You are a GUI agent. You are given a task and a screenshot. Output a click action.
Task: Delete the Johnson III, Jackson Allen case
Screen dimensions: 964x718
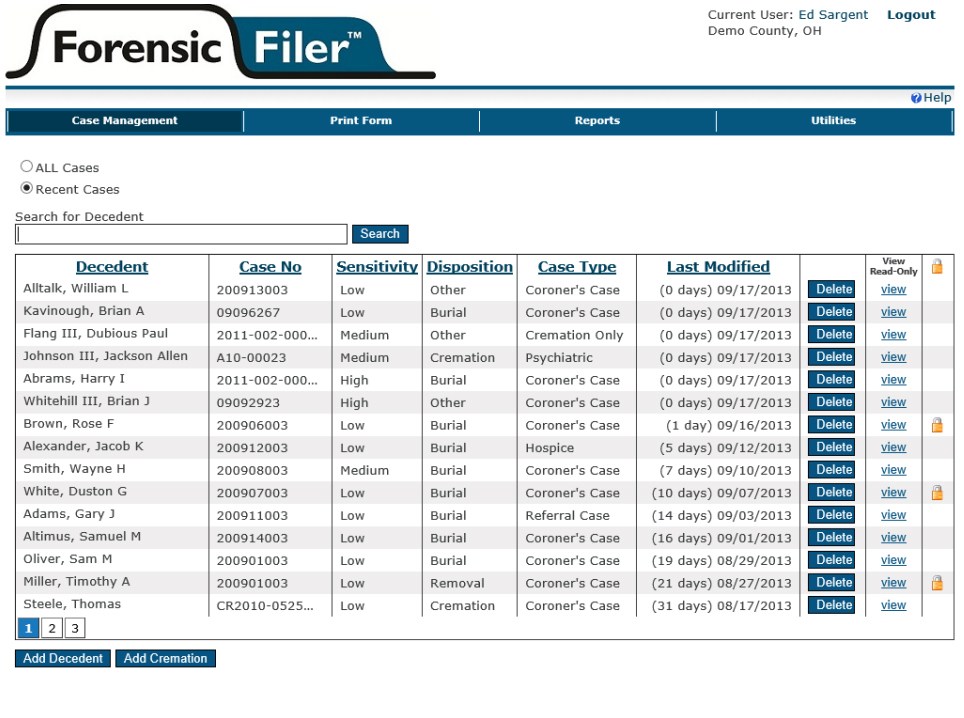tap(832, 357)
